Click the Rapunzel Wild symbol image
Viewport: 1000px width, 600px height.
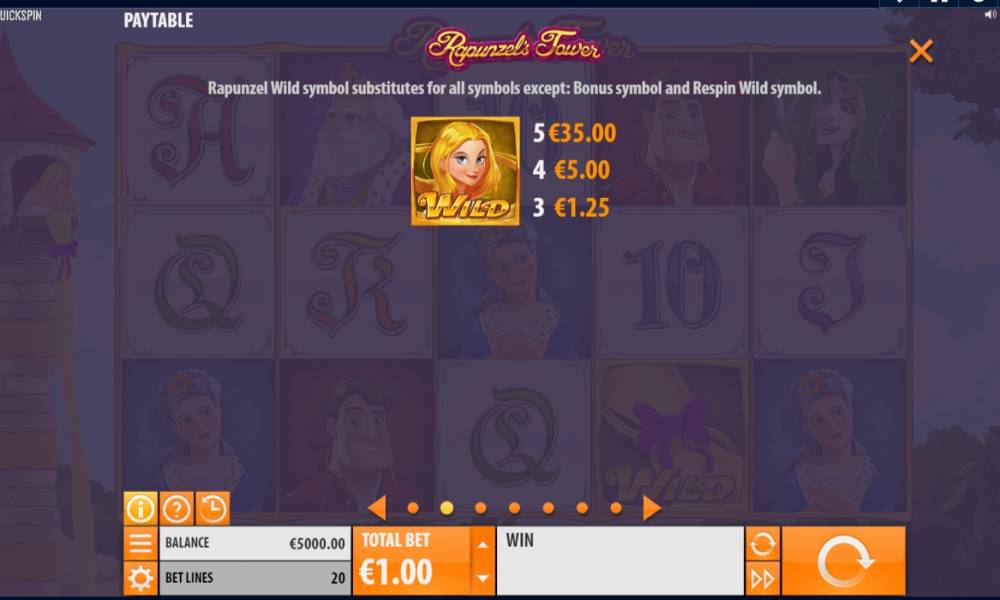(x=465, y=171)
